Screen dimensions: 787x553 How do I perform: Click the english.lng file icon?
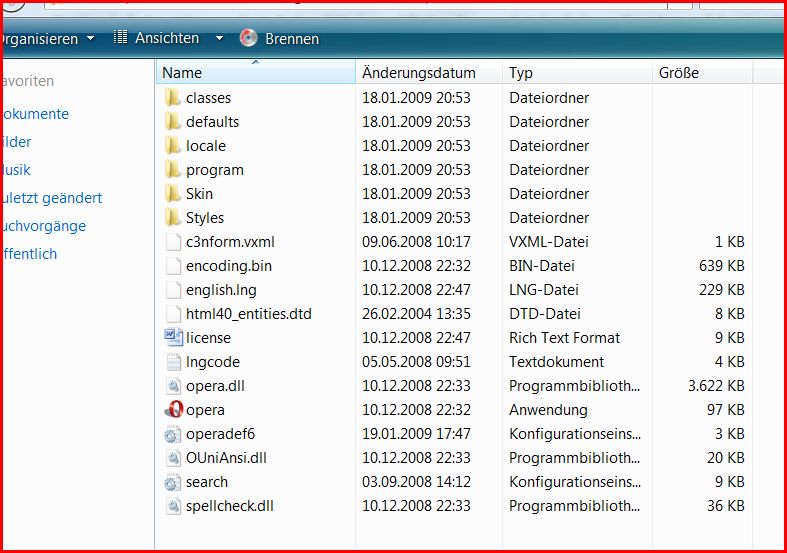[173, 290]
